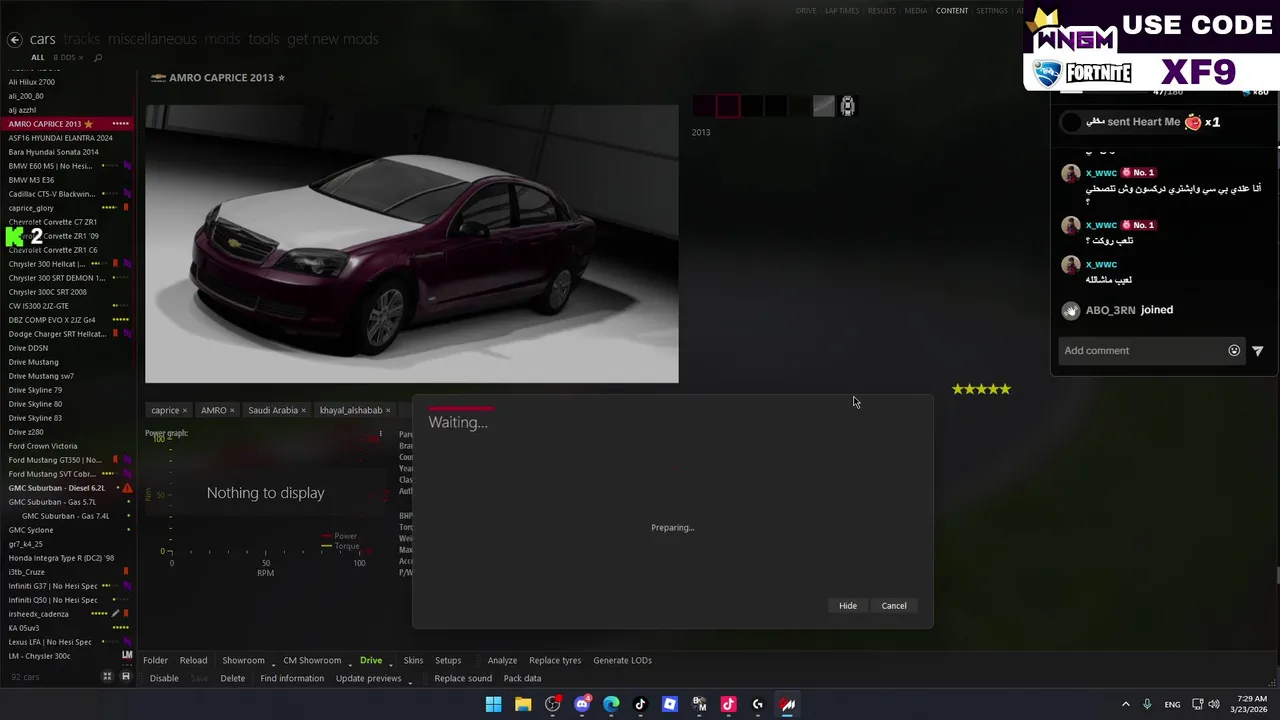Click the save icon under car list

(126, 677)
